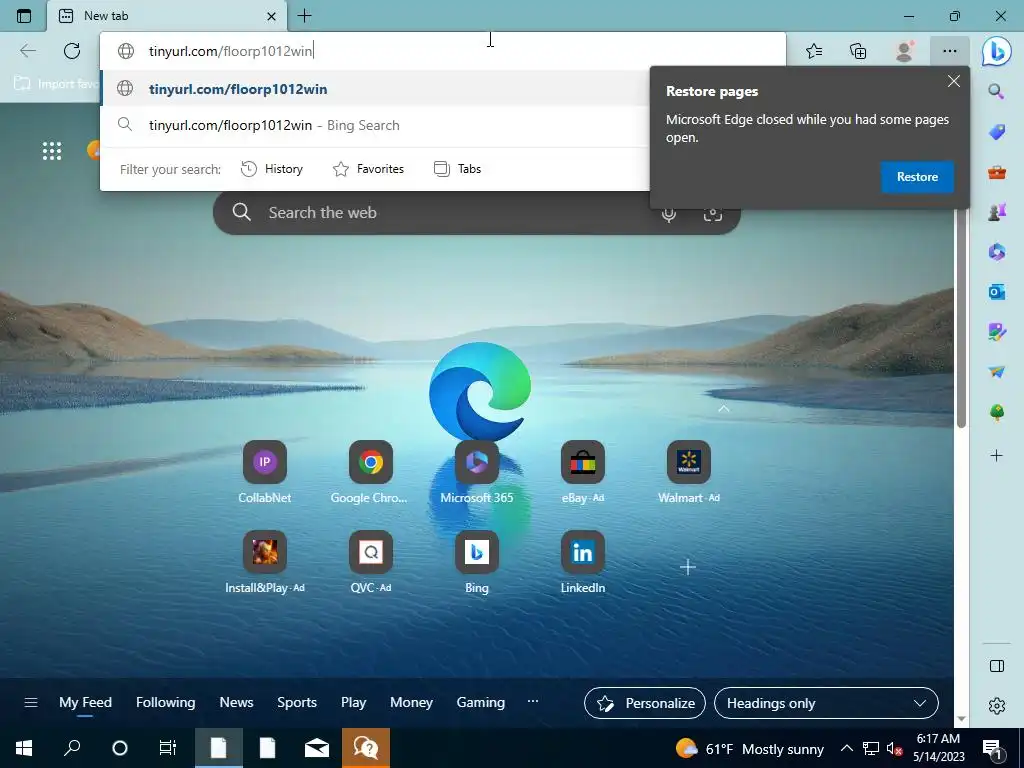Expand the Headings only dropdown
The width and height of the screenshot is (1024, 768).
pyautogui.click(x=826, y=703)
